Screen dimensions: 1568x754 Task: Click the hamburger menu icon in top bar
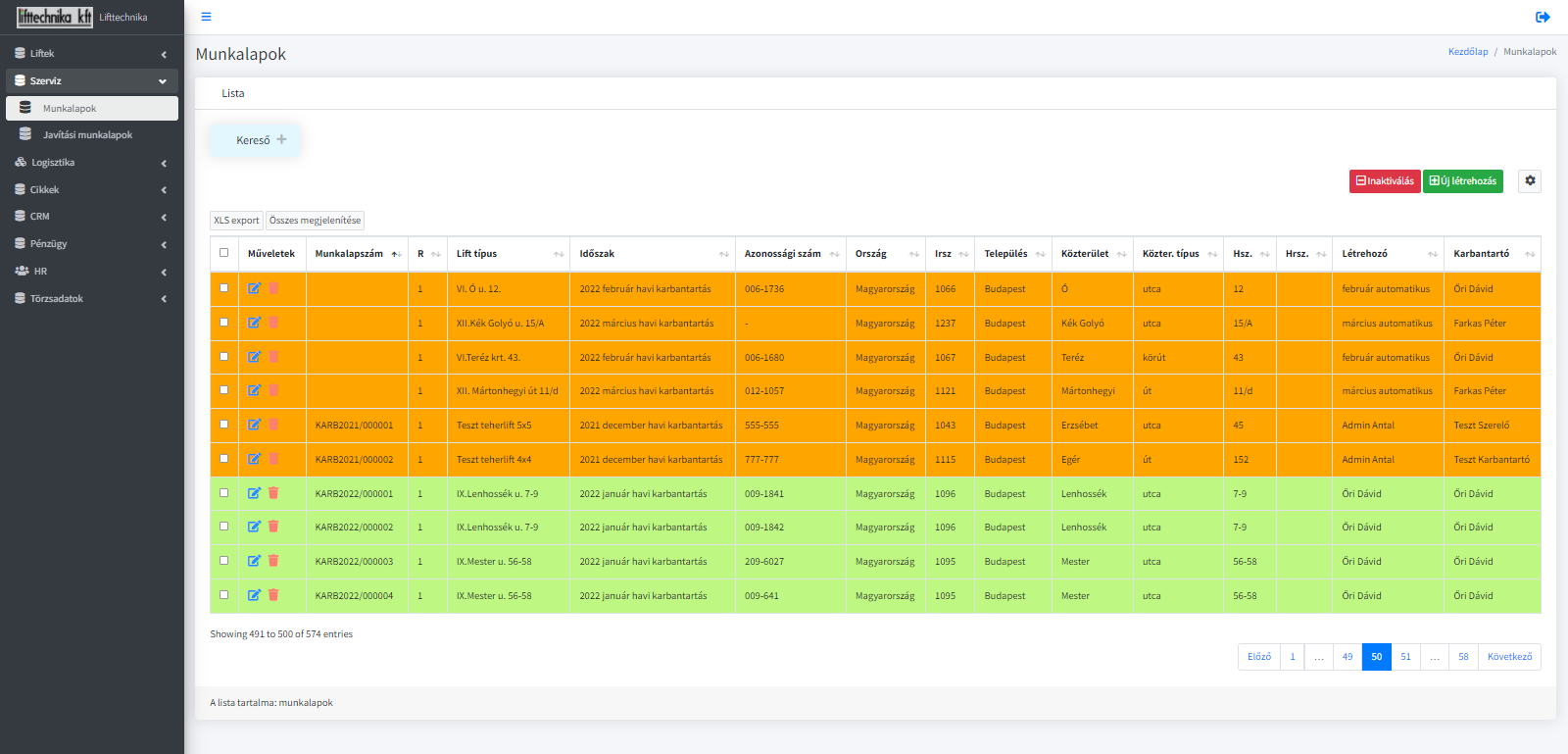point(206,17)
